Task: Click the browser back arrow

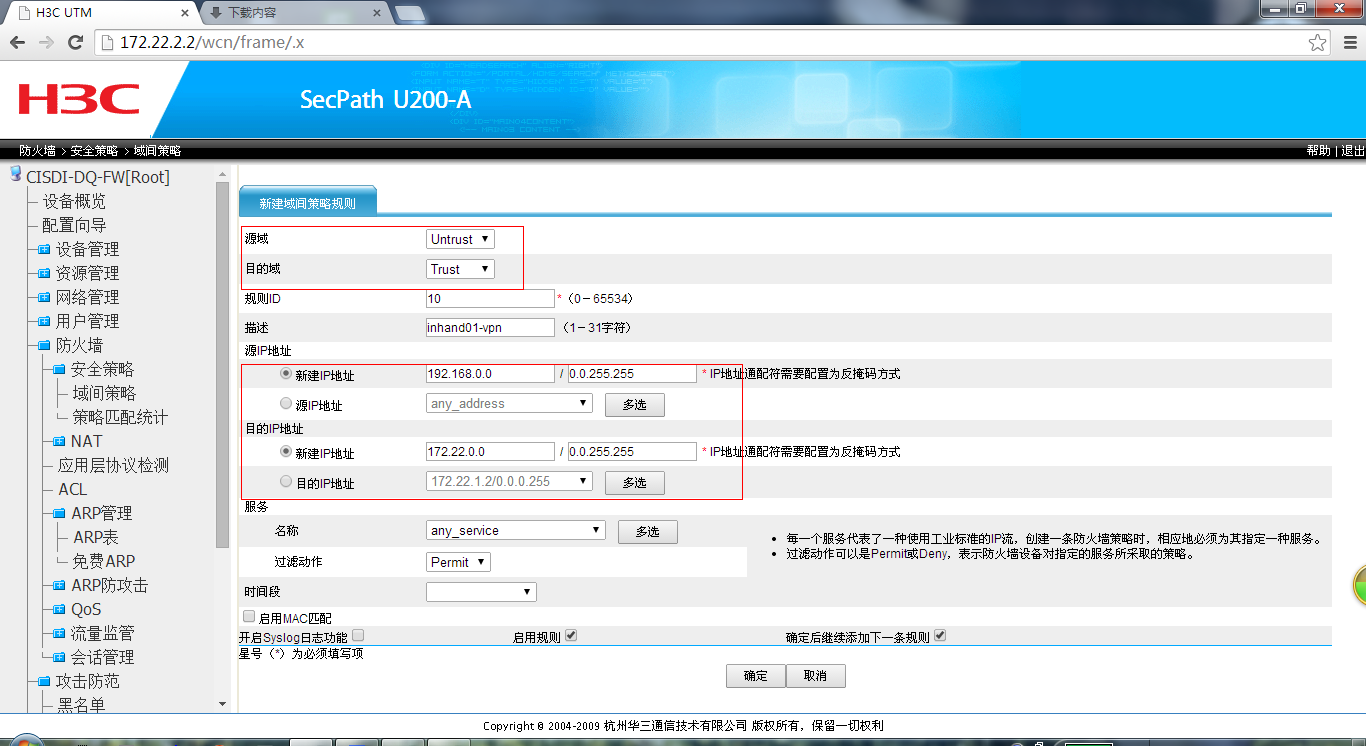Action: pos(17,42)
